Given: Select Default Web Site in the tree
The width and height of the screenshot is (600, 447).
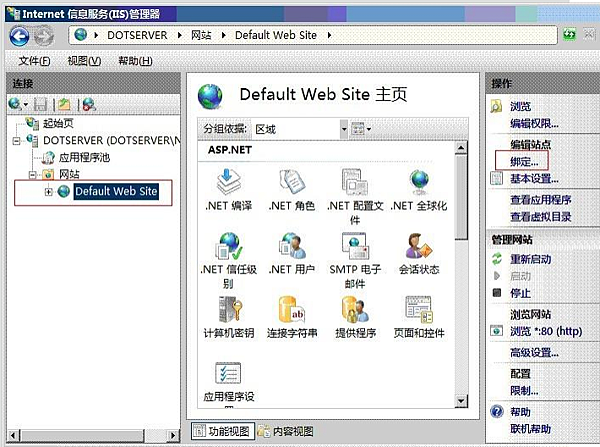Looking at the screenshot, I should (x=116, y=191).
